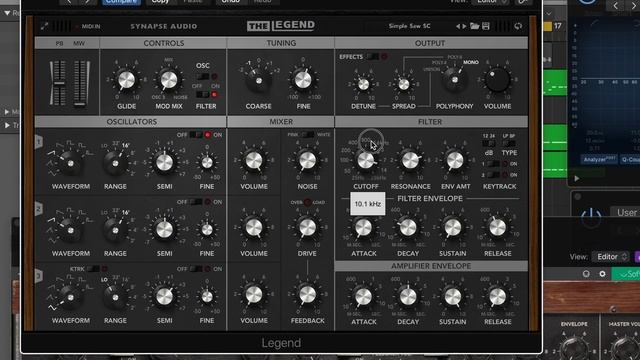Flip the PINK/WHITE noise switch
The width and height of the screenshot is (640, 360).
308,134
